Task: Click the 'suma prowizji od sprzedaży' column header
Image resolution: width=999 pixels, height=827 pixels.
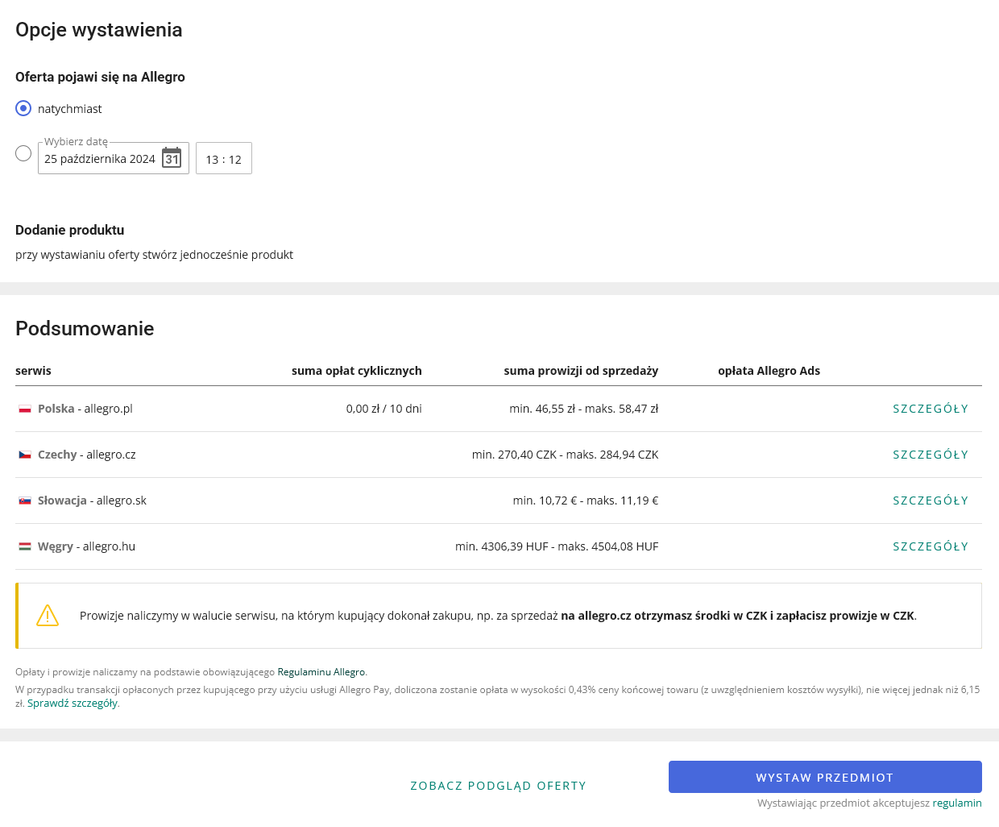Action: [x=581, y=371]
